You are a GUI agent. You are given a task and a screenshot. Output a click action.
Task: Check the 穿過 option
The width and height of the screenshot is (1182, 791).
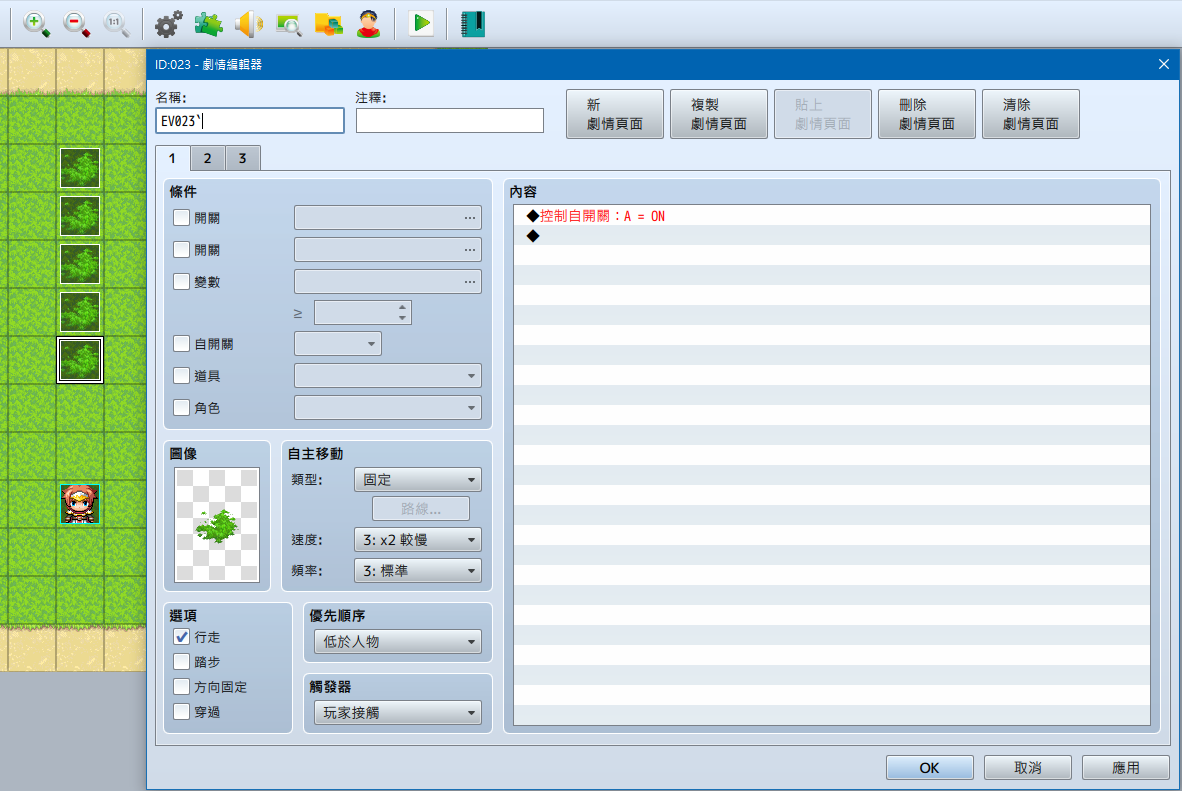pos(182,711)
